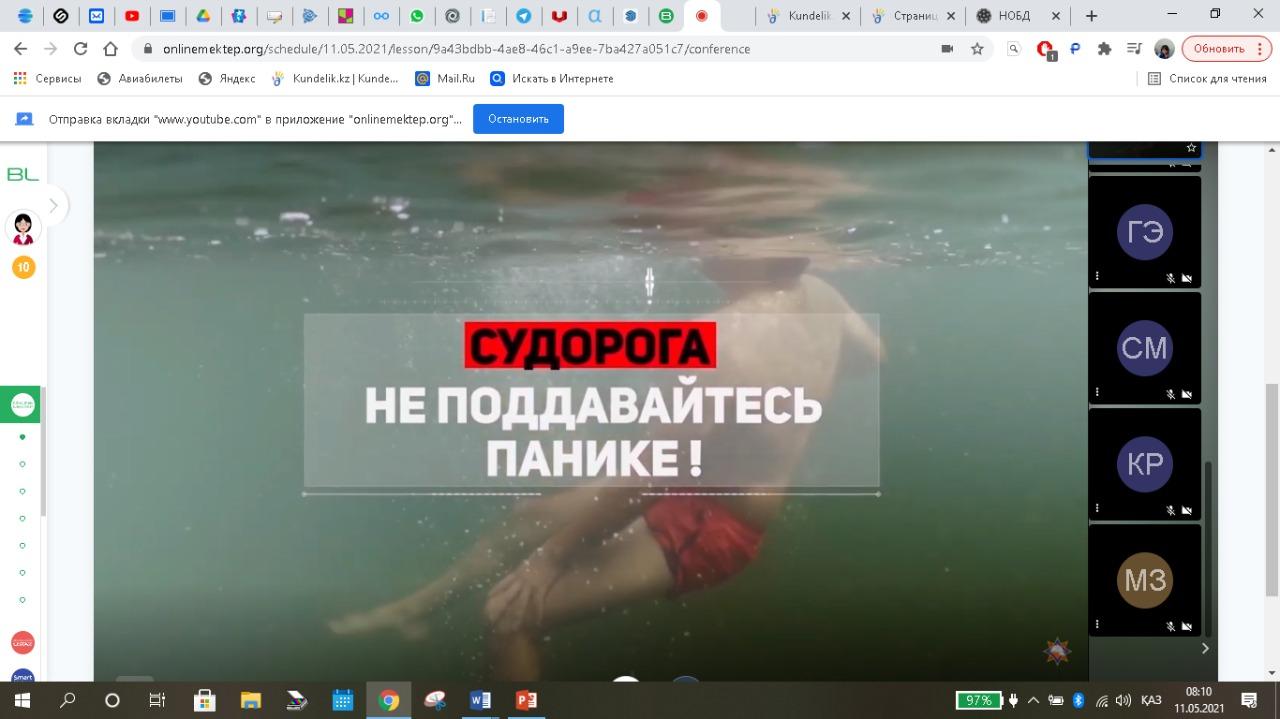1280x719 pixels.
Task: Click the muted microphone icon on МЗ tile
Action: click(1170, 626)
